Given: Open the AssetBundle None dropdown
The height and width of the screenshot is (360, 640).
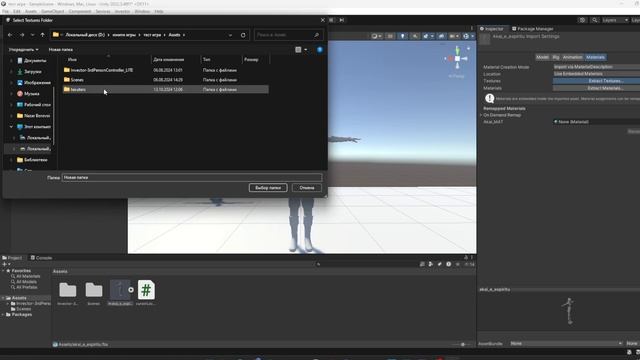Looking at the screenshot, I should (x=566, y=344).
